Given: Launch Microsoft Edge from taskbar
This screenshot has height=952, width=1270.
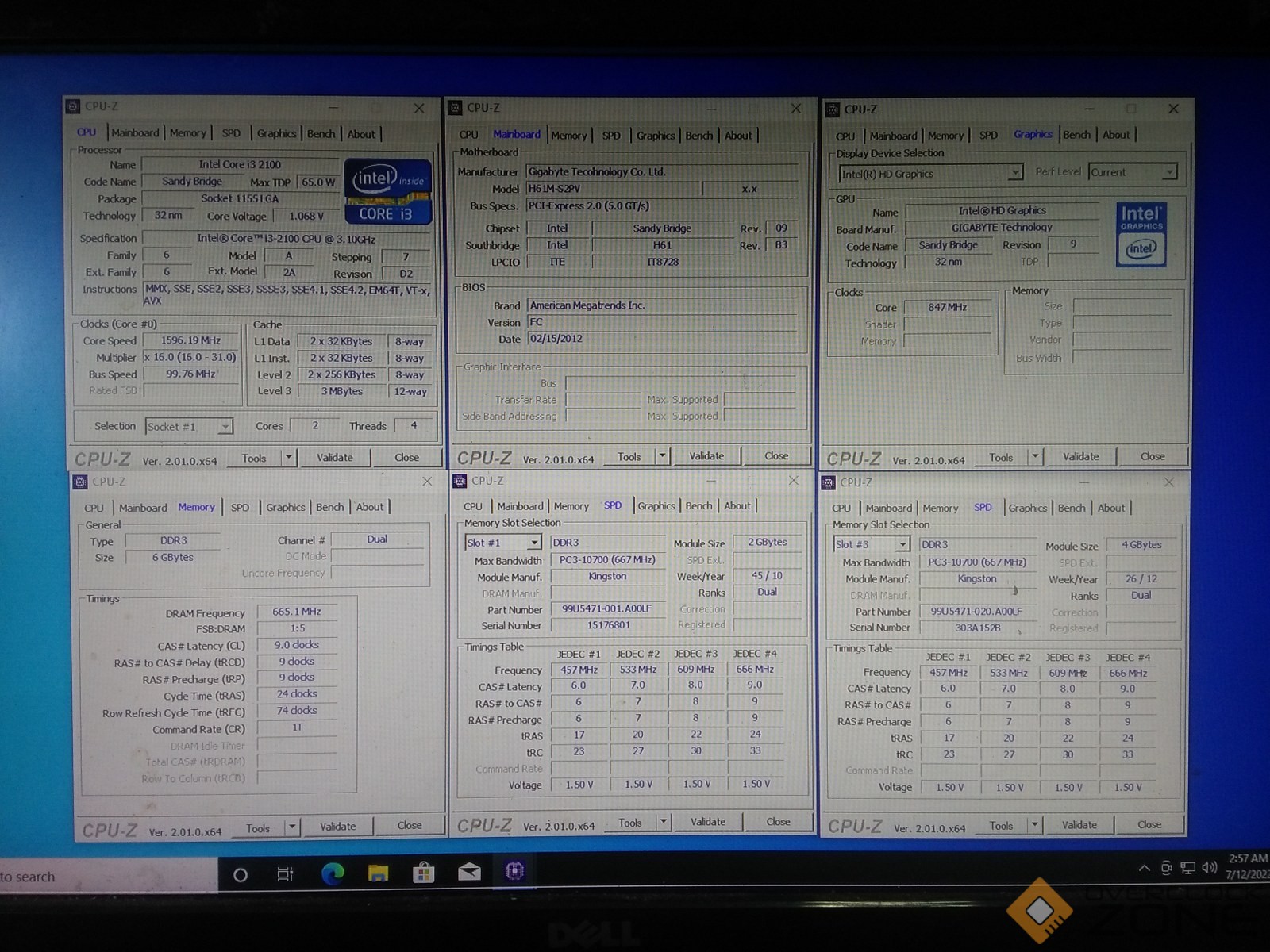Looking at the screenshot, I should pos(333,873).
